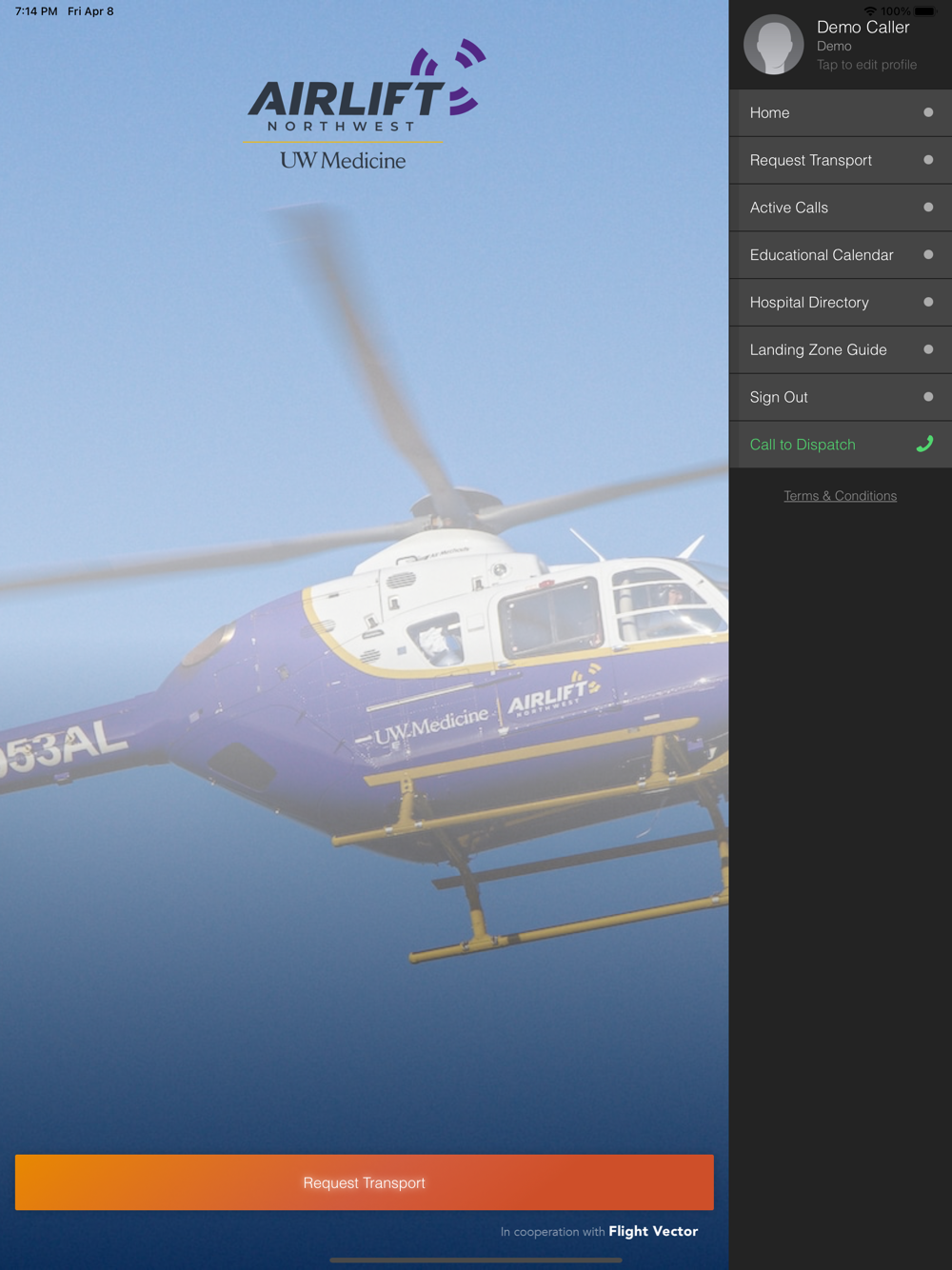This screenshot has height=1270, width=952.
Task: Choose Sign Out from the menu
Action: coord(841,397)
